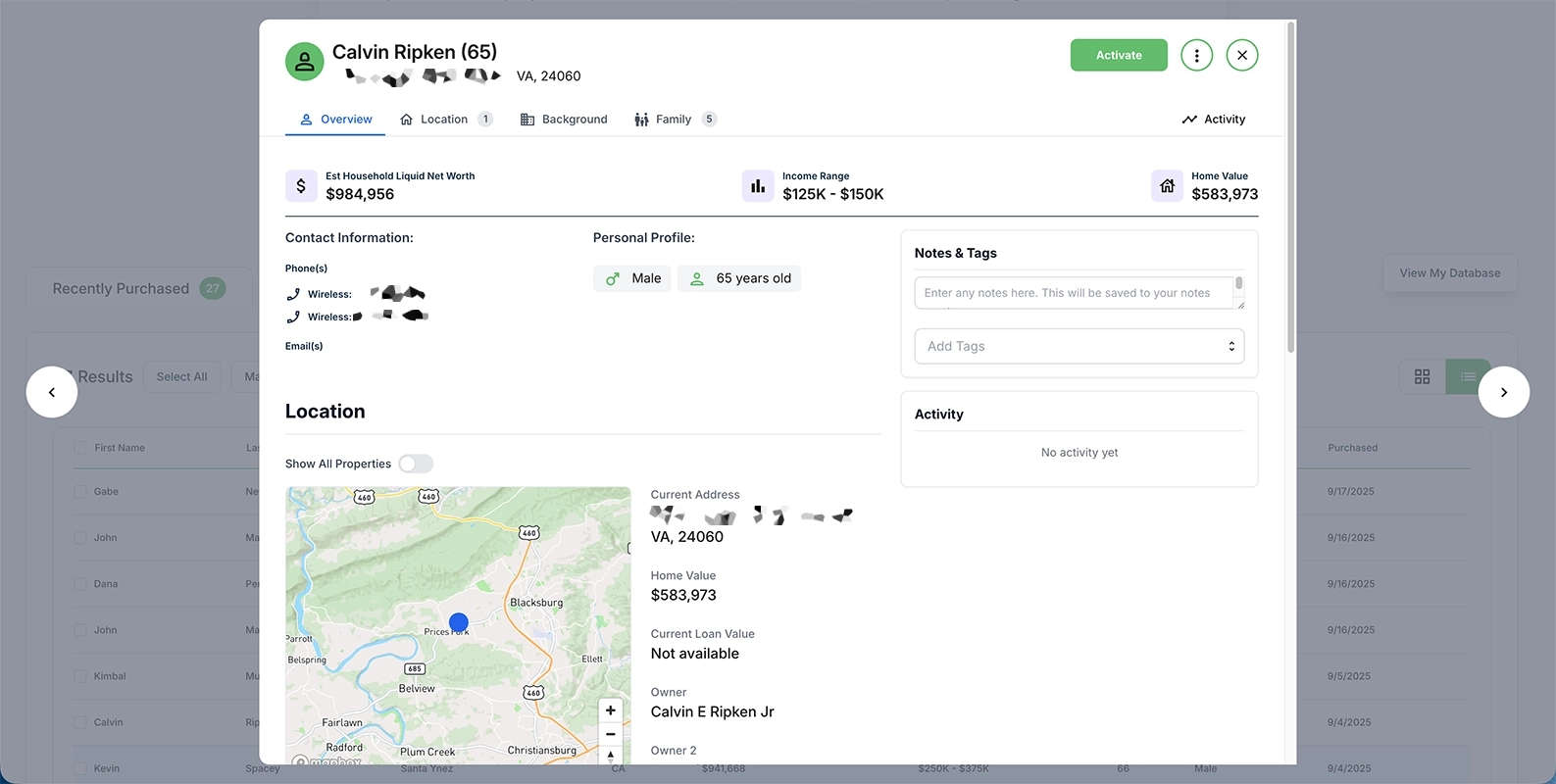This screenshot has height=784, width=1556.
Task: Zoom in on the map
Action: point(610,710)
